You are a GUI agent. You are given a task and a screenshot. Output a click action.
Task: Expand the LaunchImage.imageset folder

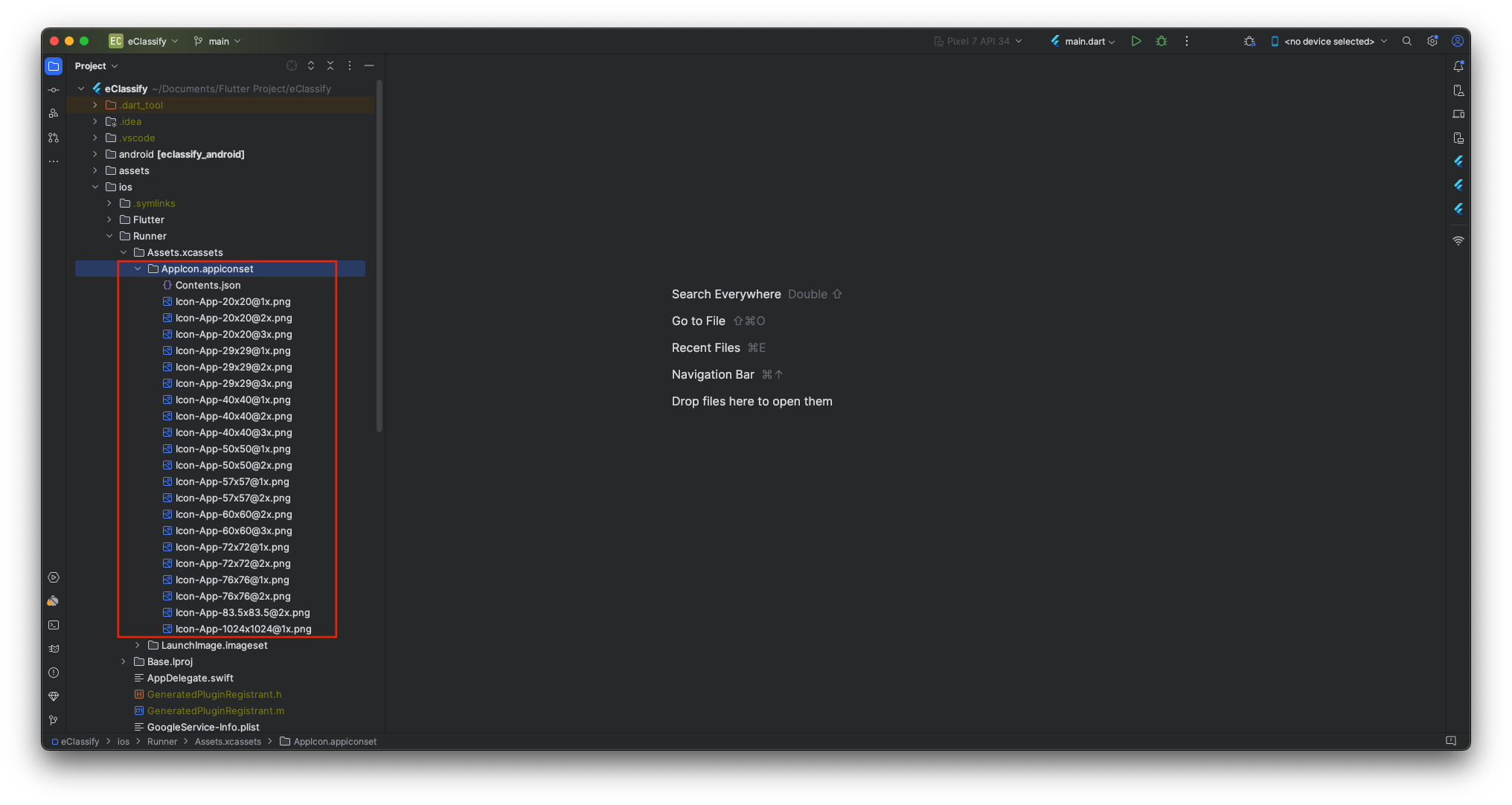click(138, 645)
